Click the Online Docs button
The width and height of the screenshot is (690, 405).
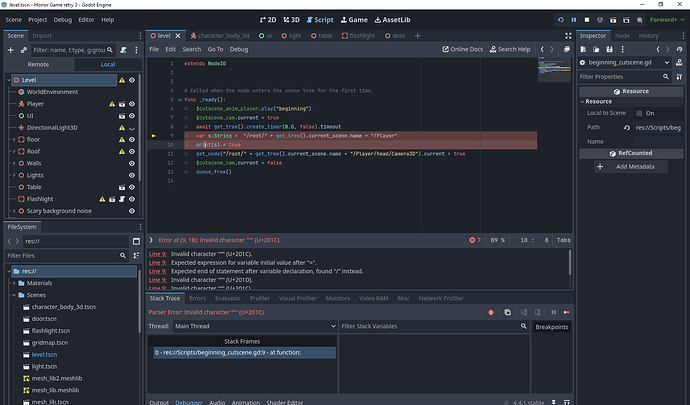[462, 49]
